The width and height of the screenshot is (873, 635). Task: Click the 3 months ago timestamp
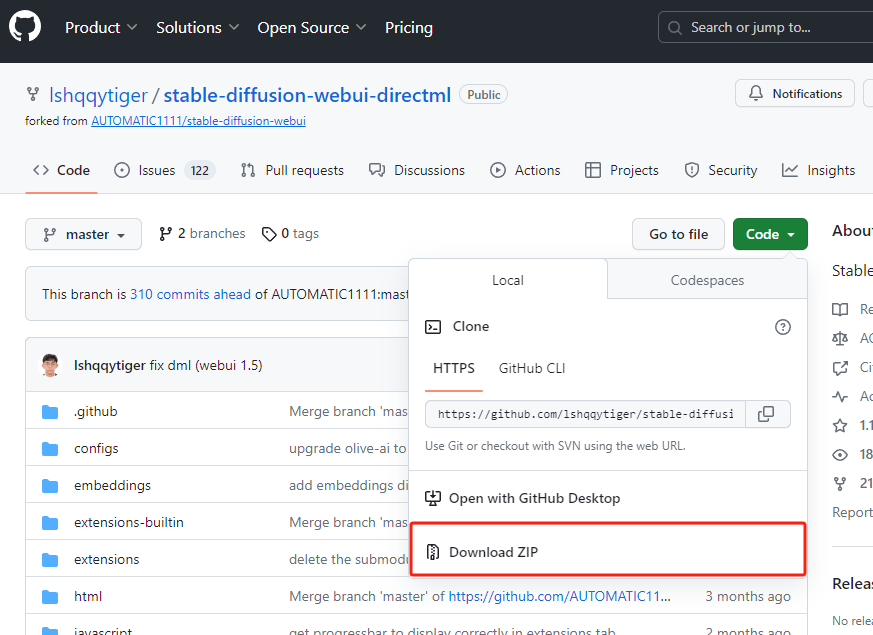point(748,596)
